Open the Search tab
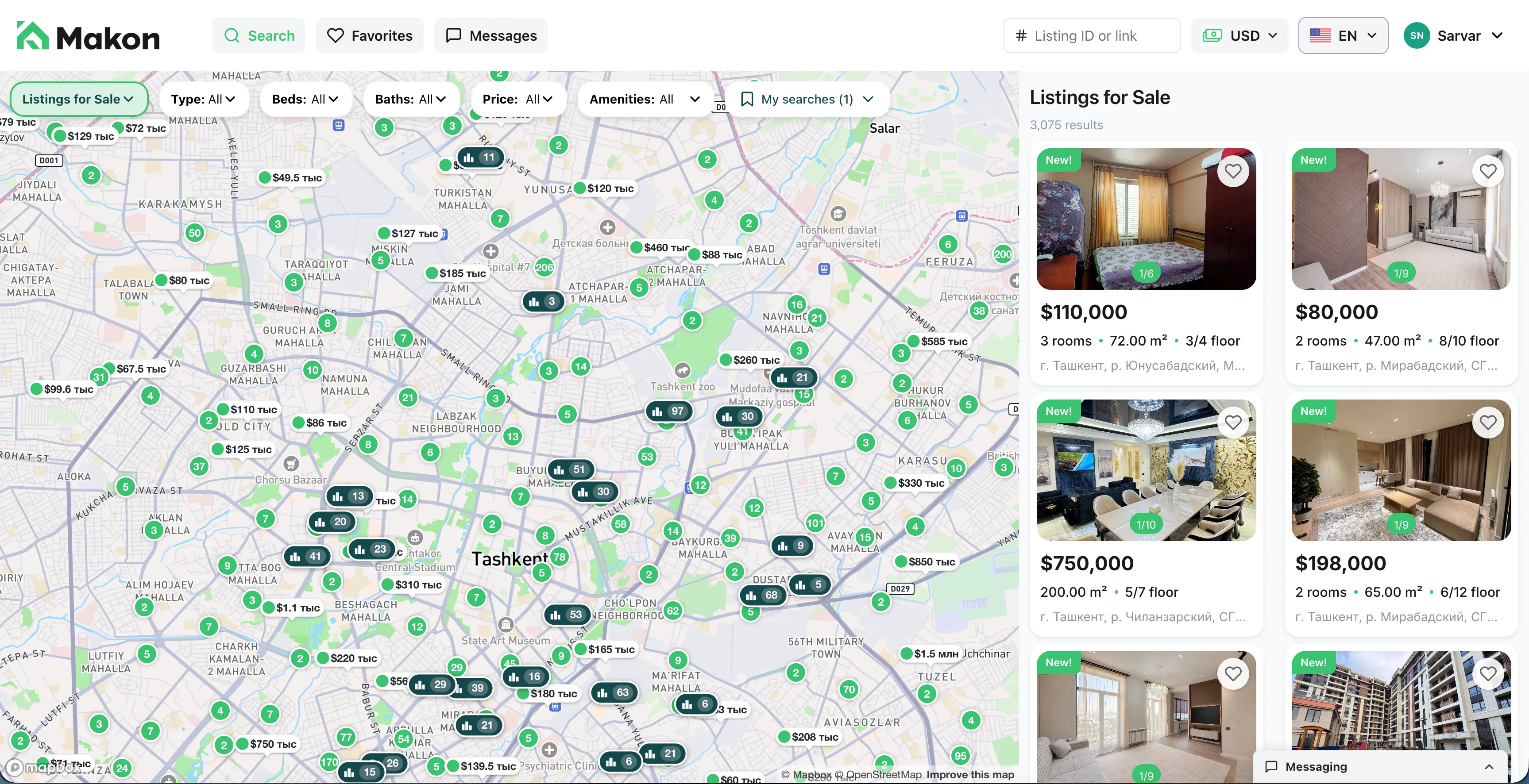Image resolution: width=1529 pixels, height=784 pixels. [259, 35]
